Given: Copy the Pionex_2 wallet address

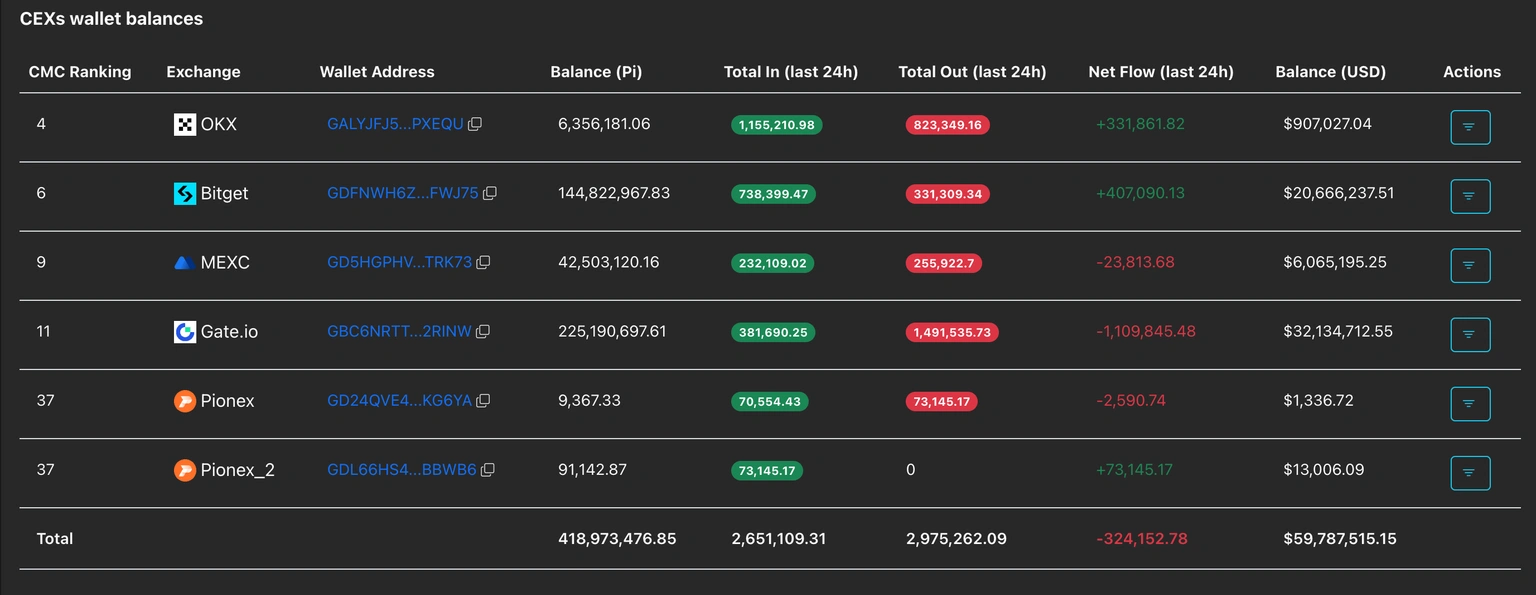Looking at the screenshot, I should tap(489, 469).
